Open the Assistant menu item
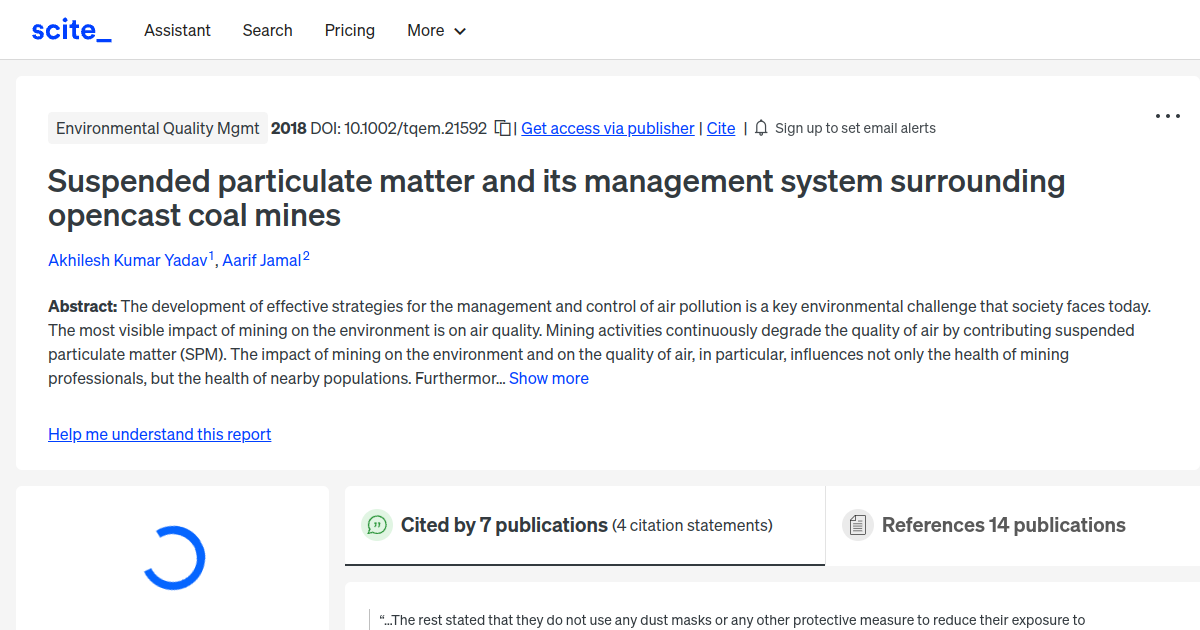The image size is (1200, 630). coord(177,30)
